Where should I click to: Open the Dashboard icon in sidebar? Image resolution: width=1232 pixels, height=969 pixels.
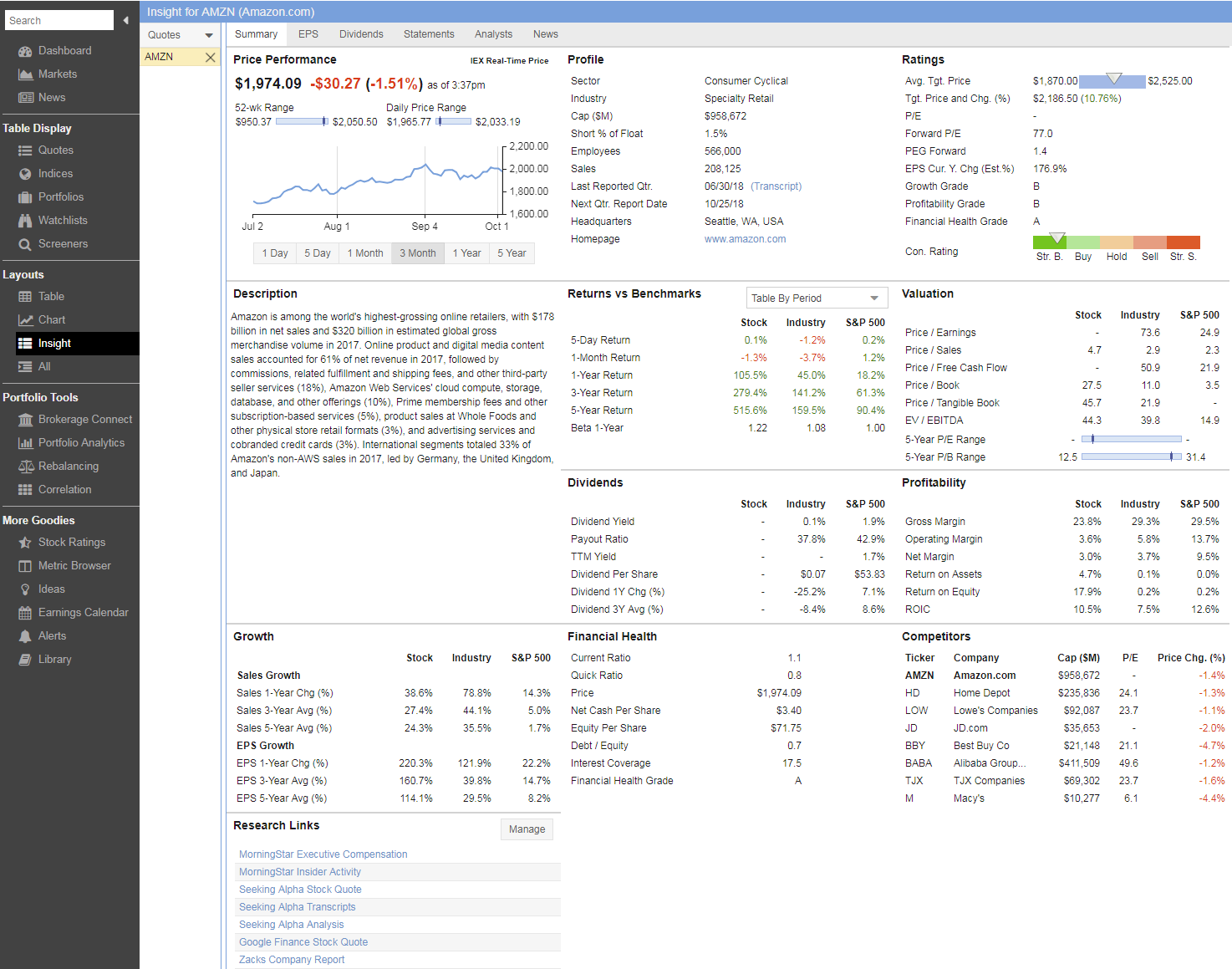[25, 51]
